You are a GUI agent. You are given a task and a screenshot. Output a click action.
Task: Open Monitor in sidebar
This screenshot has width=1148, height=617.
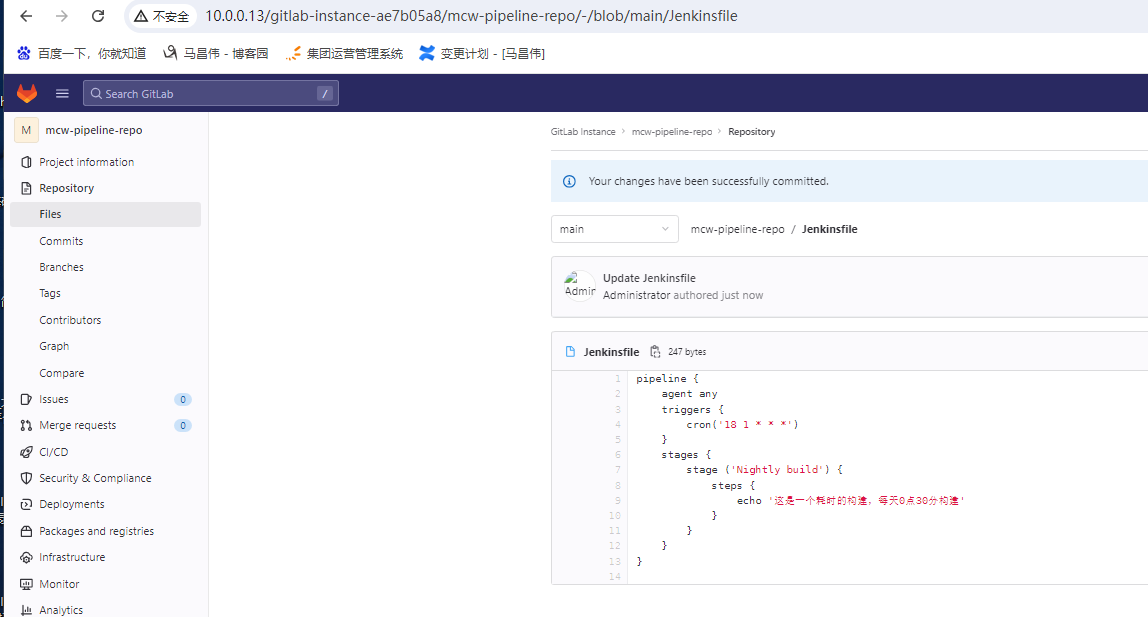coord(59,584)
